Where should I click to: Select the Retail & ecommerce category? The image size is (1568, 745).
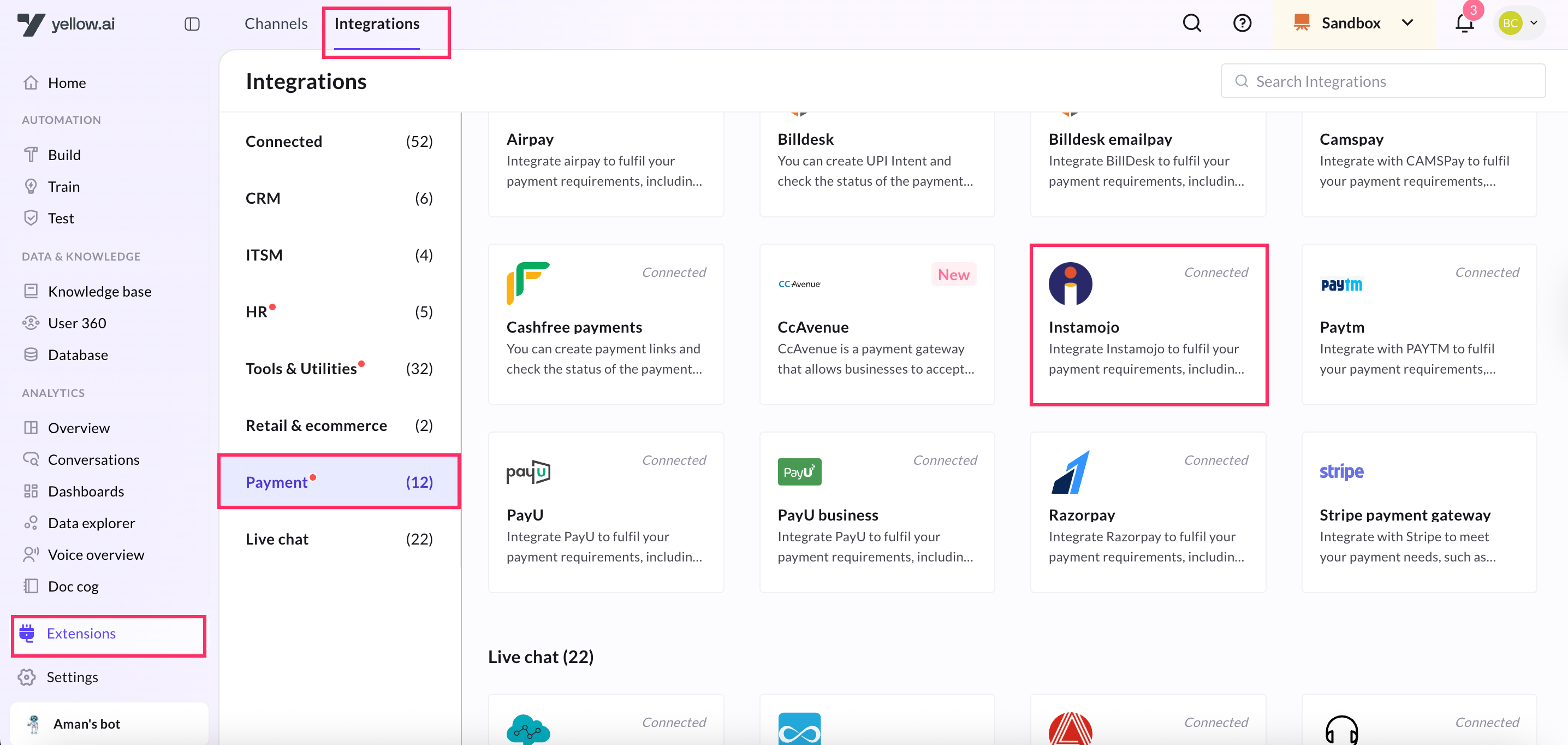pos(339,425)
